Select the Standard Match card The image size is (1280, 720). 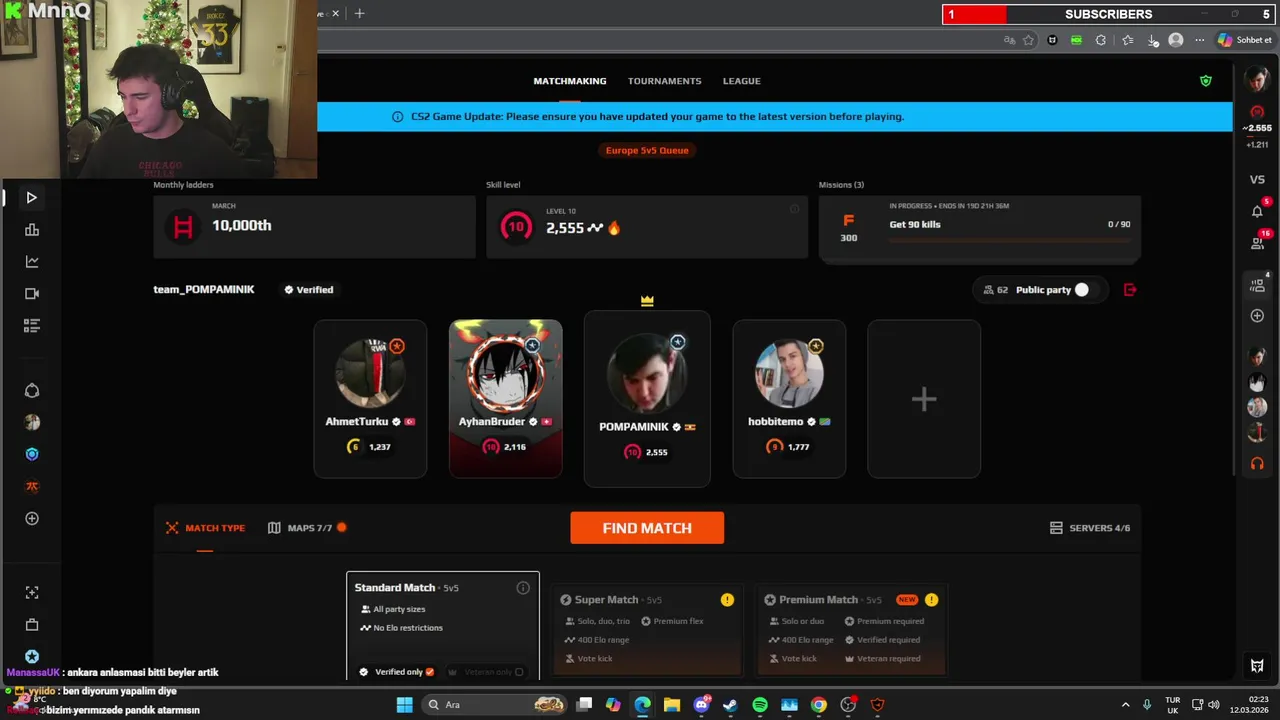click(x=443, y=626)
